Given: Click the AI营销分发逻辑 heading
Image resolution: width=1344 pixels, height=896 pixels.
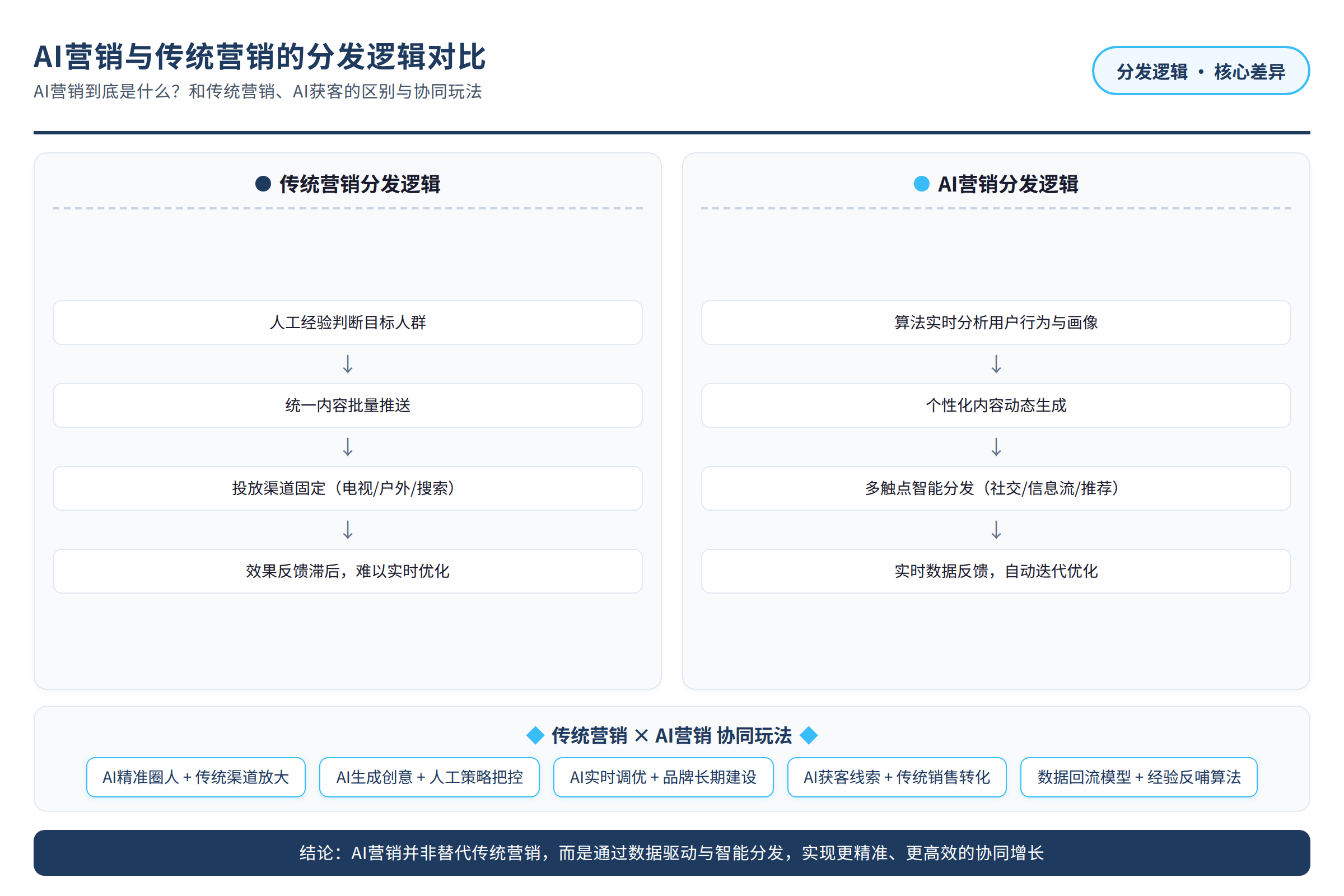Looking at the screenshot, I should tap(1008, 184).
